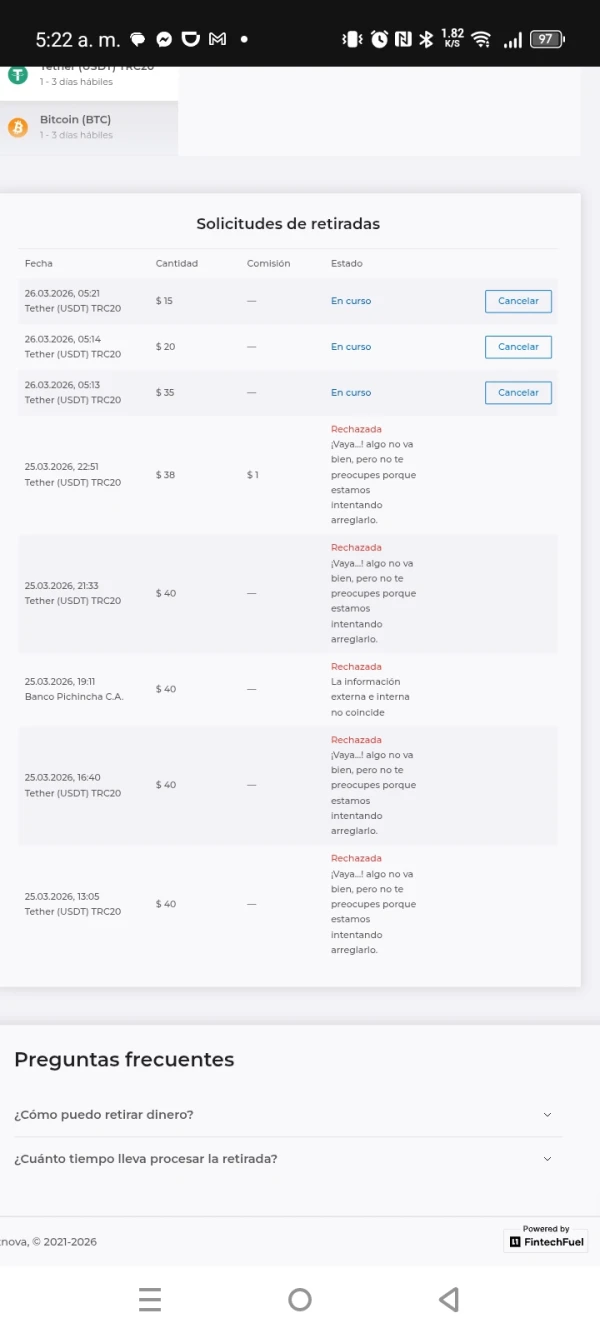Select the Bitcoin (BTC) option label
This screenshot has height=1333, width=600.
point(75,120)
